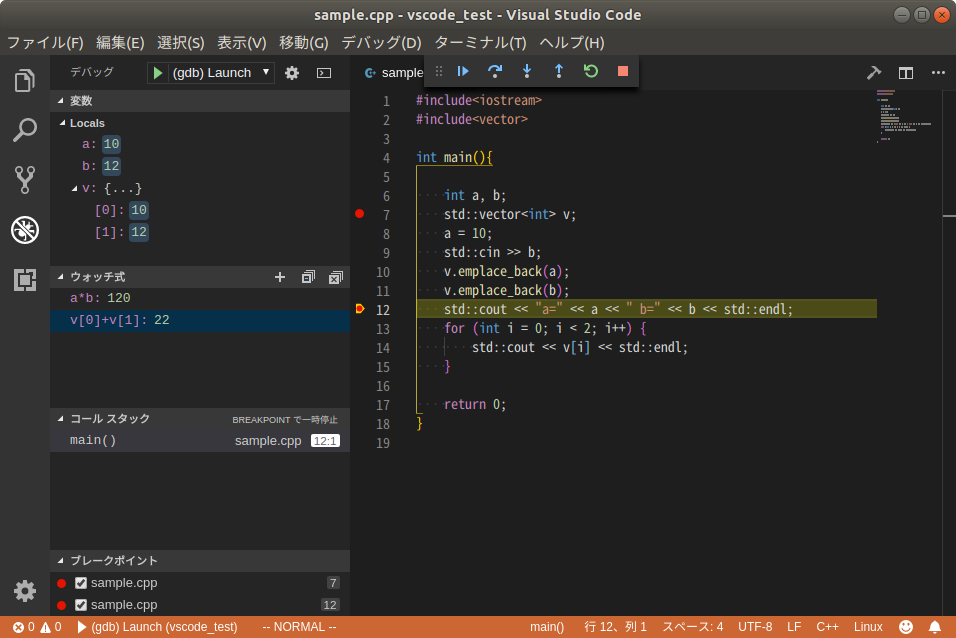The image size is (956, 638).
Task: Select watch expression a*b: 120
Action: coord(200,298)
